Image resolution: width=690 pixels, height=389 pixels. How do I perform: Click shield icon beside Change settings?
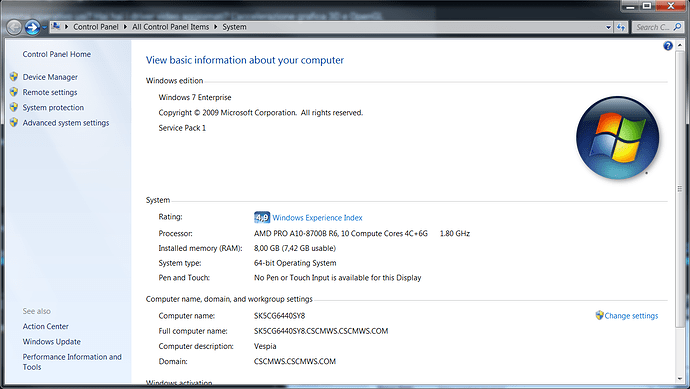[599, 315]
